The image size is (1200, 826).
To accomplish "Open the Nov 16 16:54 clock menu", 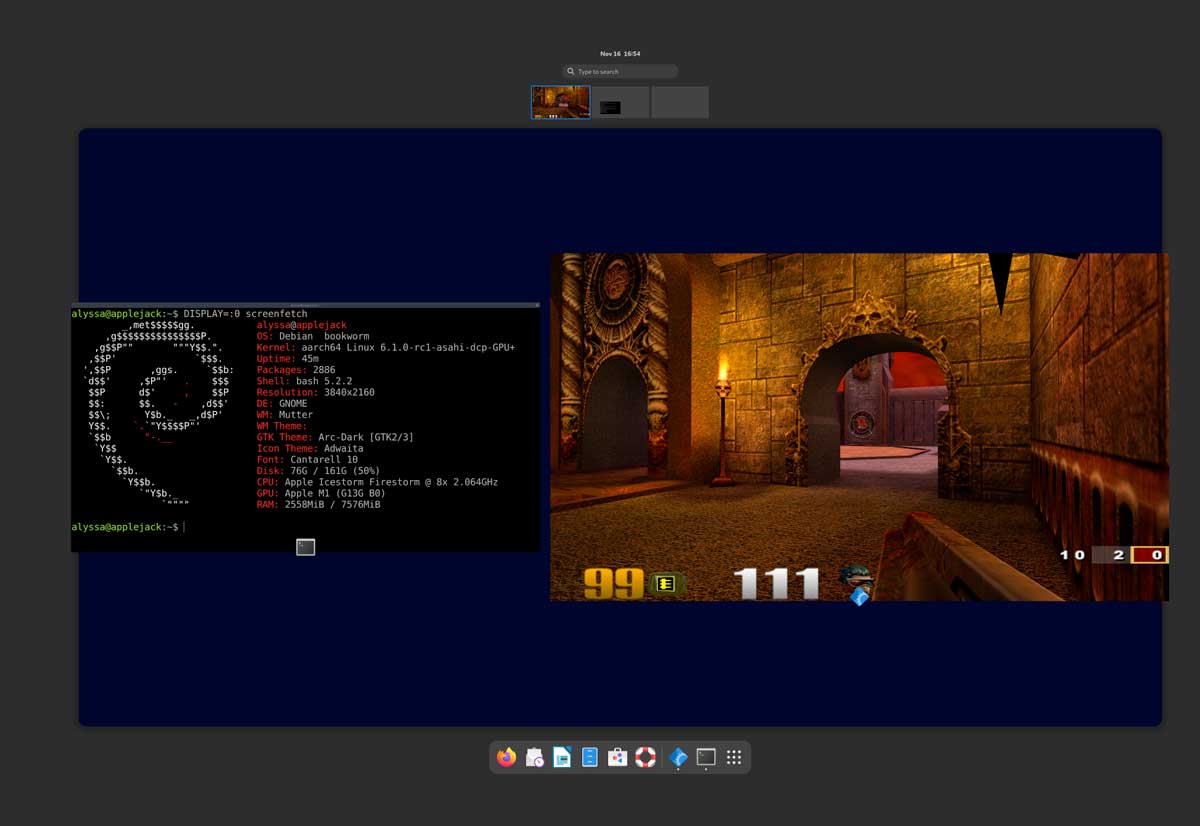I will [620, 53].
